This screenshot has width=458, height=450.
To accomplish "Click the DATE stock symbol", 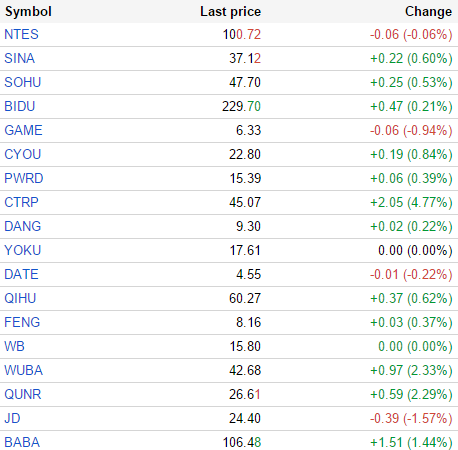I will pos(21,274).
